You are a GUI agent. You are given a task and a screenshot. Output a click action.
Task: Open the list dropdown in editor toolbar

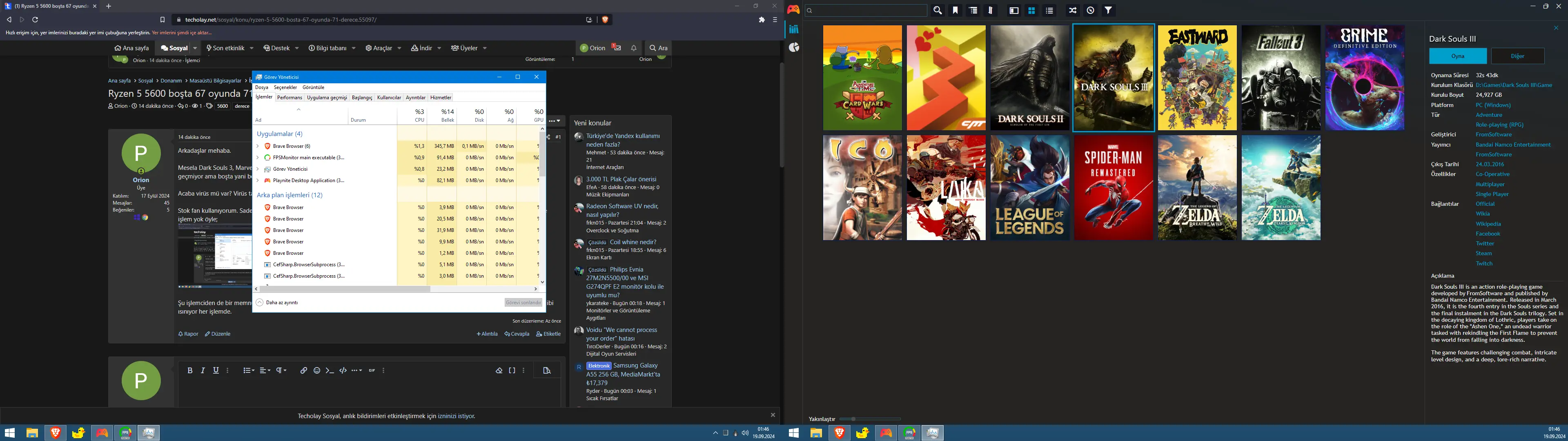point(248,370)
